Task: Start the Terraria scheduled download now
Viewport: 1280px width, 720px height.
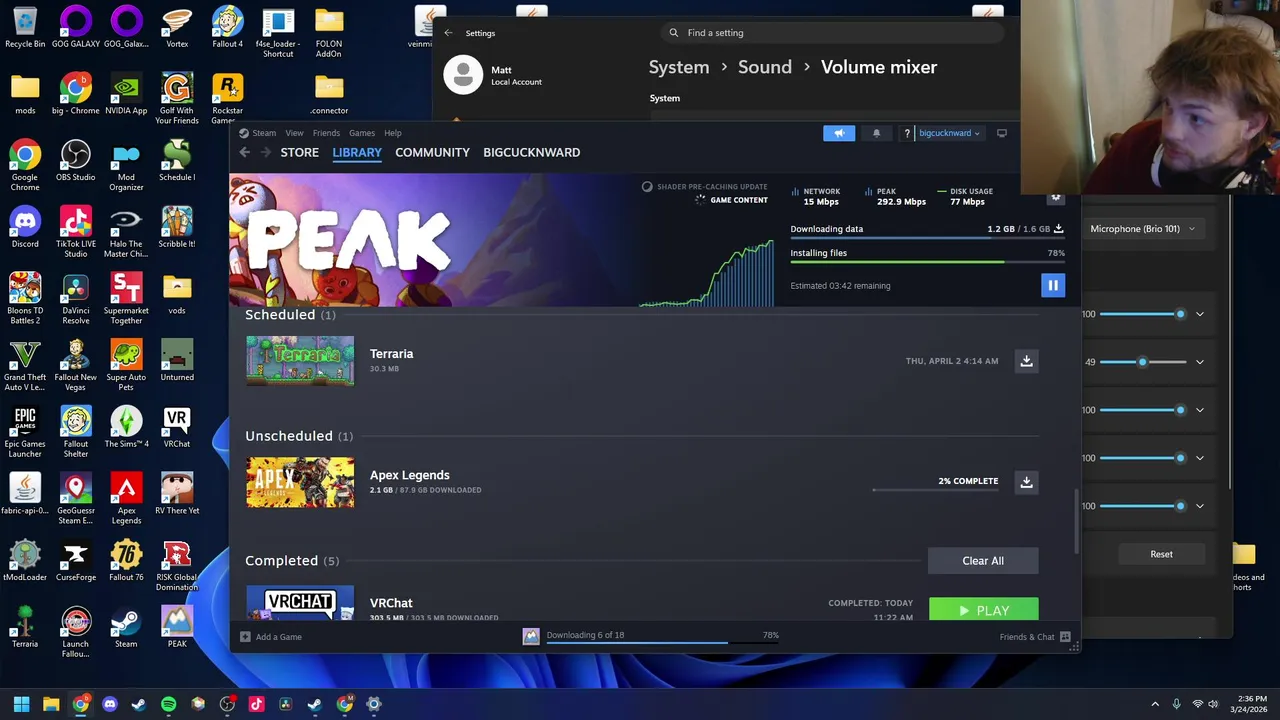Action: point(1026,361)
